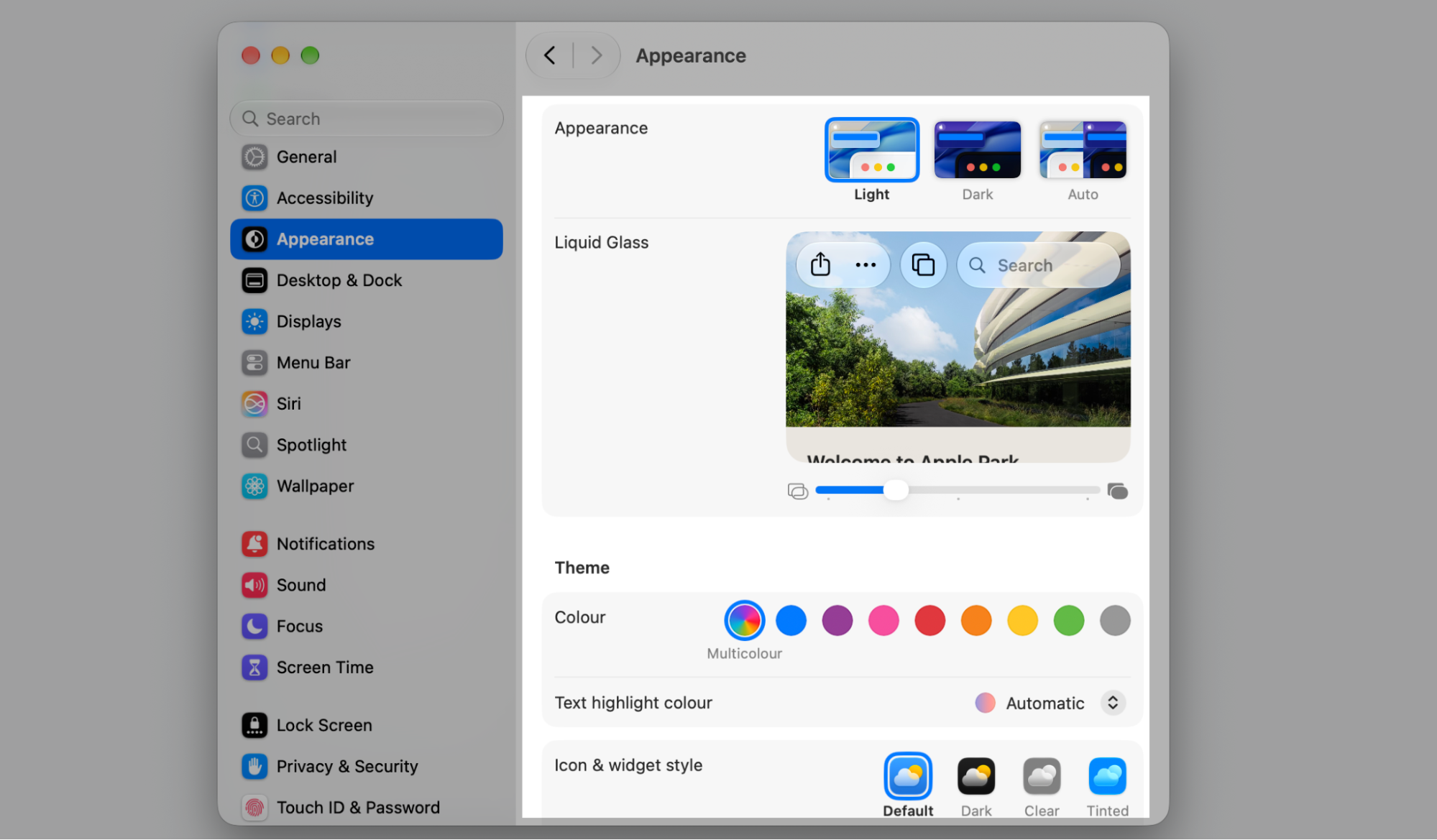The width and height of the screenshot is (1437, 840).
Task: Choose Clear icon & widget style
Action: point(1042,785)
